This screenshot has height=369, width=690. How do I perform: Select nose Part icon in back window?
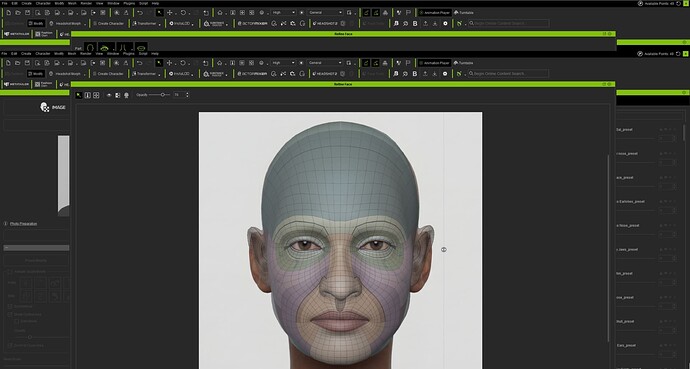(x=124, y=47)
